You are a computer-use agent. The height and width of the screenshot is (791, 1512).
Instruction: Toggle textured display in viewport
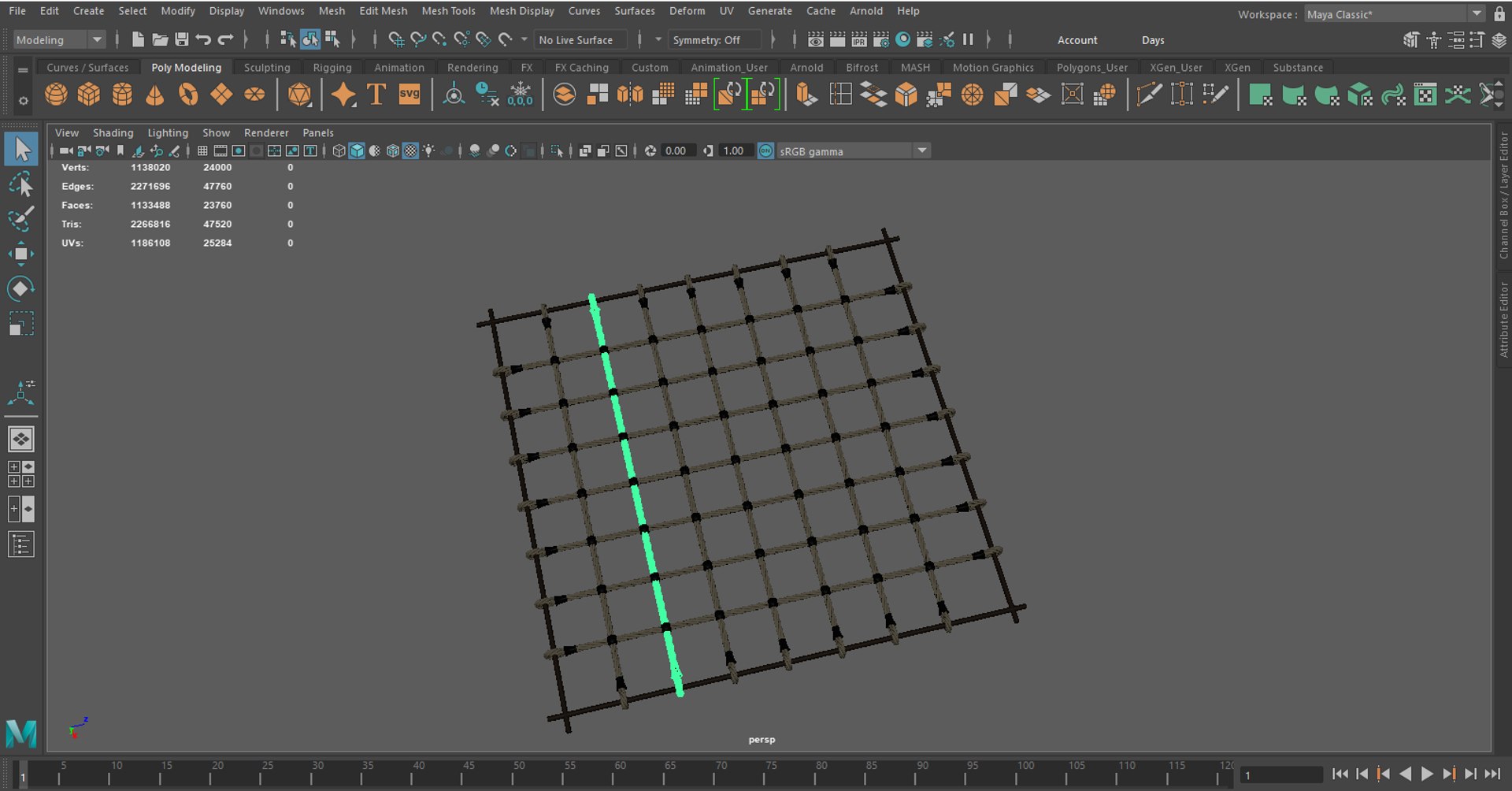pyautogui.click(x=410, y=150)
